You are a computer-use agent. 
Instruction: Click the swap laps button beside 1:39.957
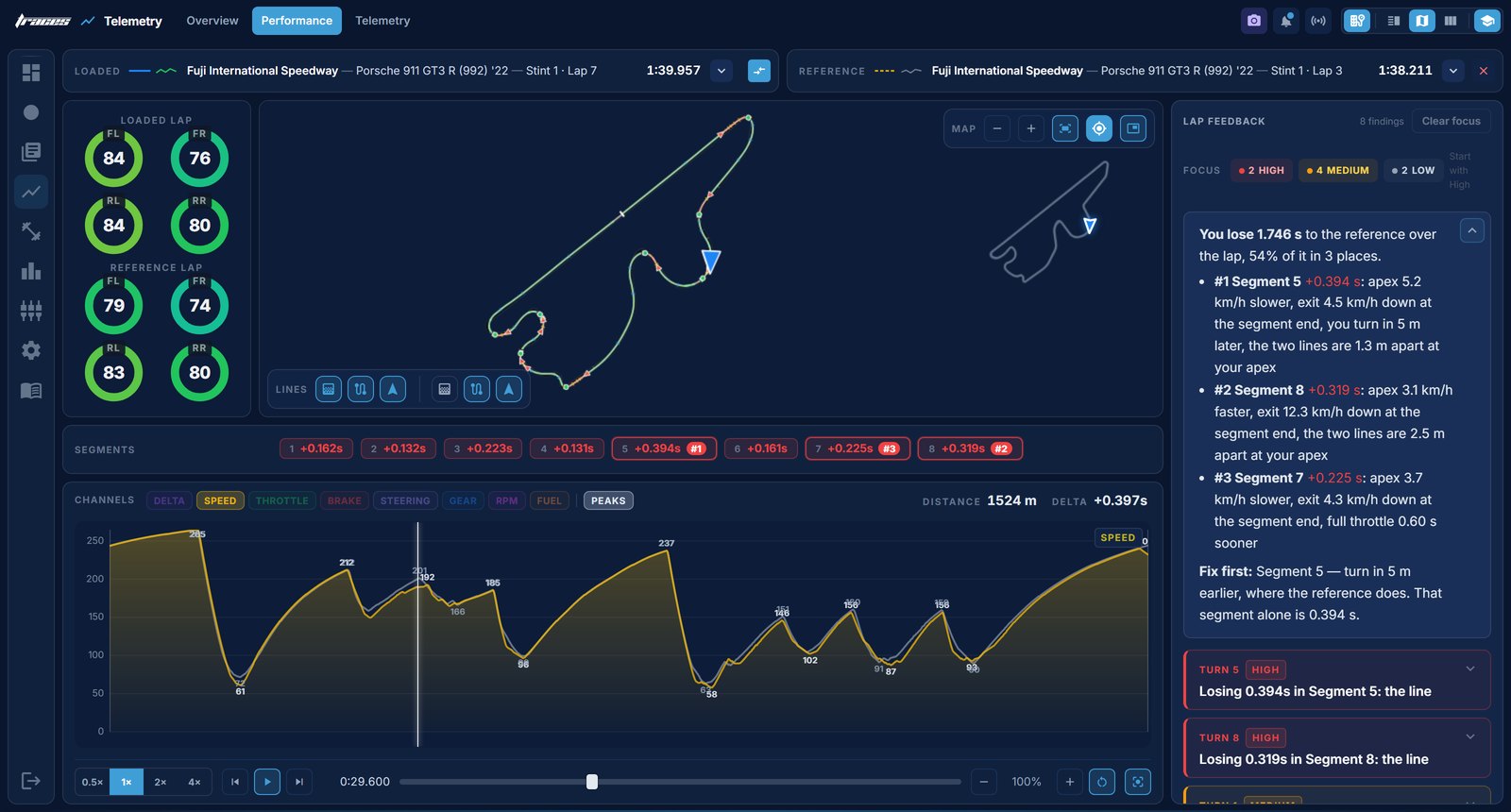(759, 71)
